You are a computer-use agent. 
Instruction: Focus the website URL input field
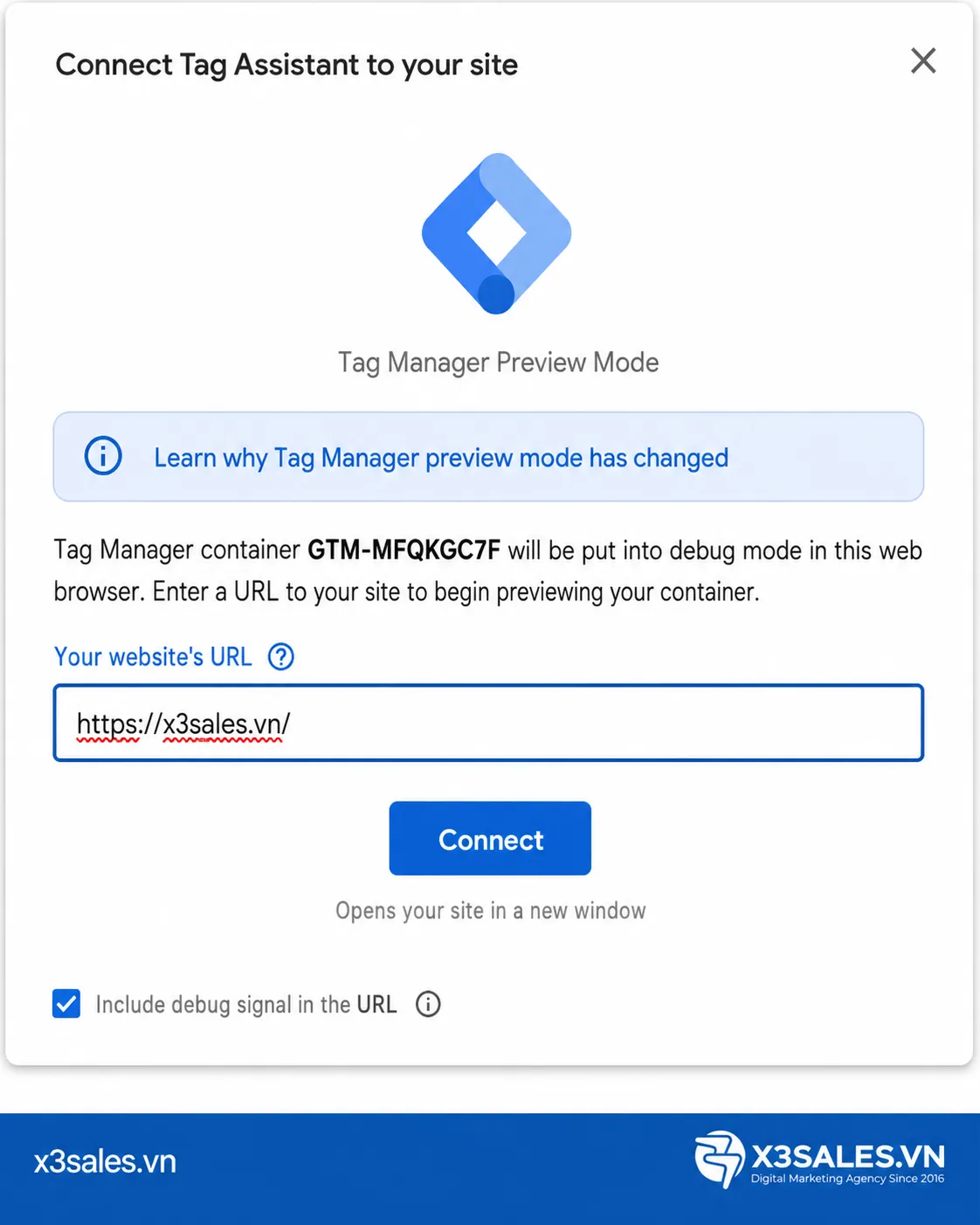pyautogui.click(x=488, y=723)
